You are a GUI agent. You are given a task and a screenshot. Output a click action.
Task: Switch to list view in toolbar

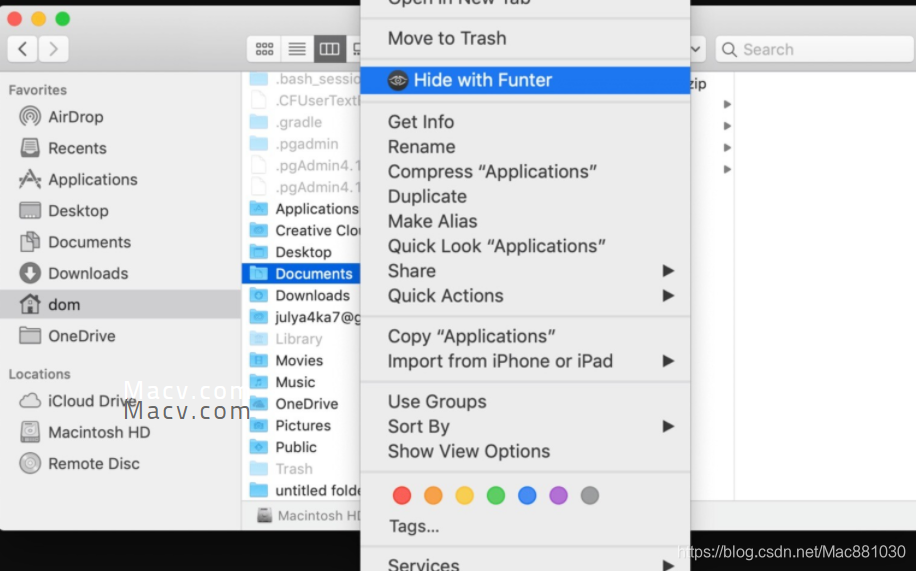coord(297,49)
